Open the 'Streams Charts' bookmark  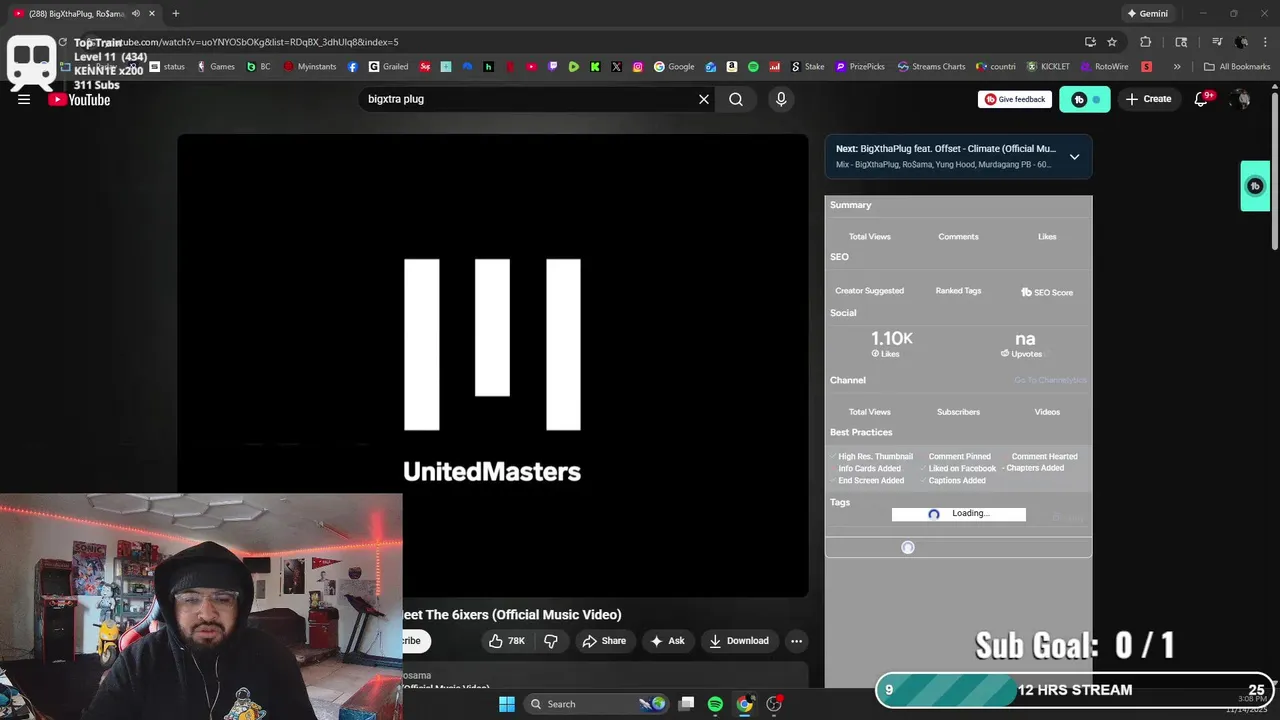[x=931, y=67]
